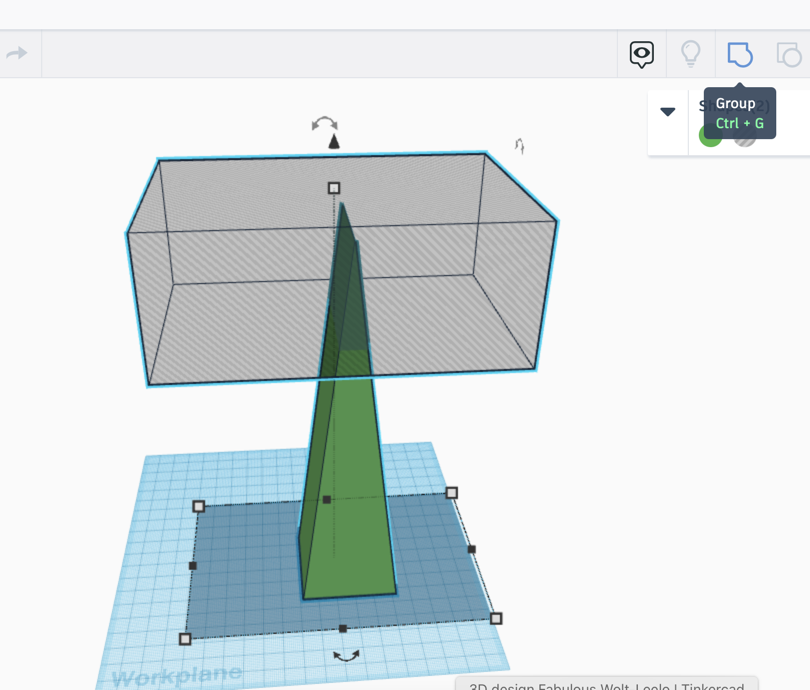
Task: Click the back-right white corner resize handle
Action: pos(452,492)
